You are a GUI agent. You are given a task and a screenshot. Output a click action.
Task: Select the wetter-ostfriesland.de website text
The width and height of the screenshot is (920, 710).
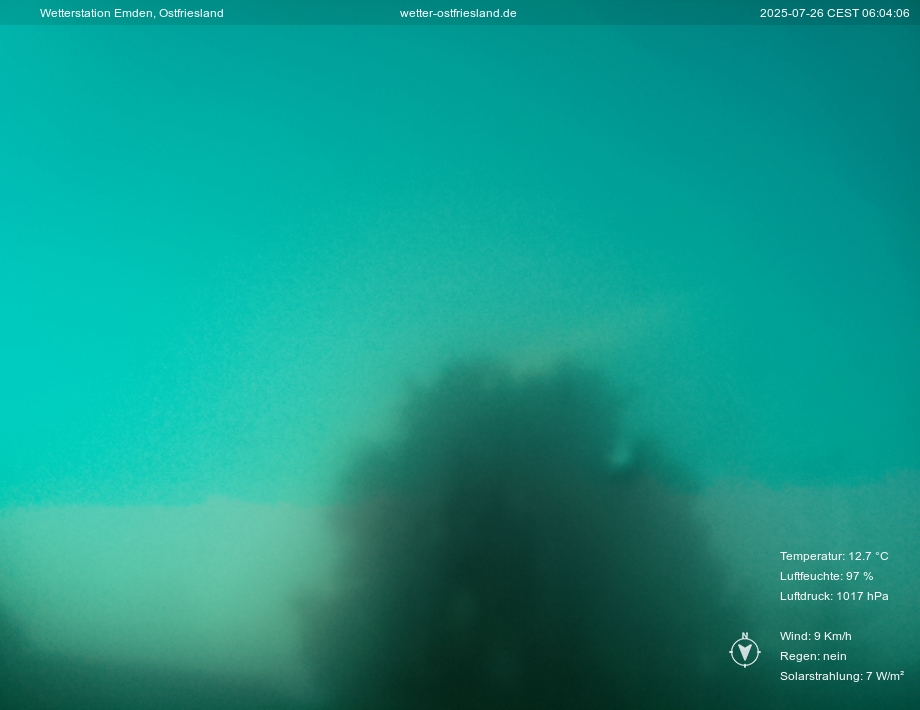point(458,13)
